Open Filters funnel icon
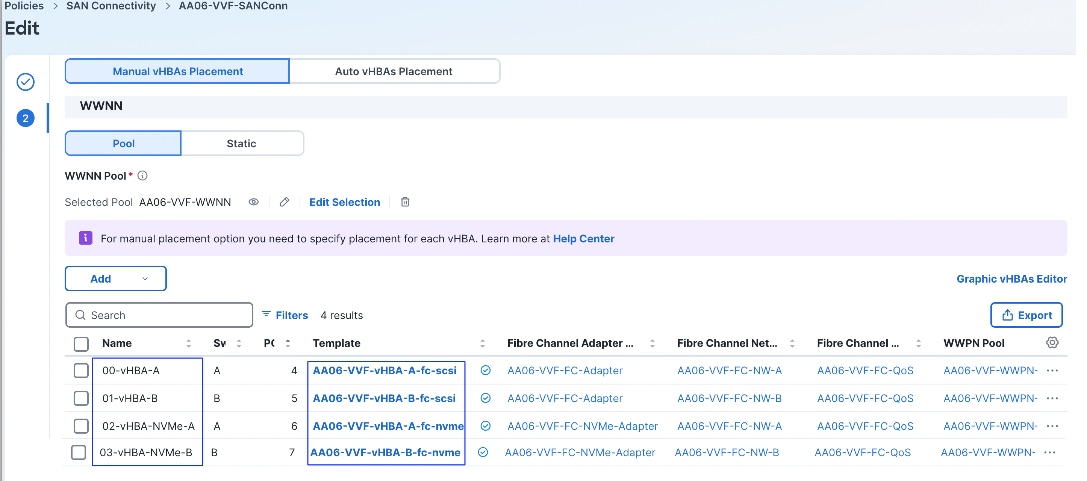Image resolution: width=1087 pixels, height=481 pixels. tap(266, 315)
